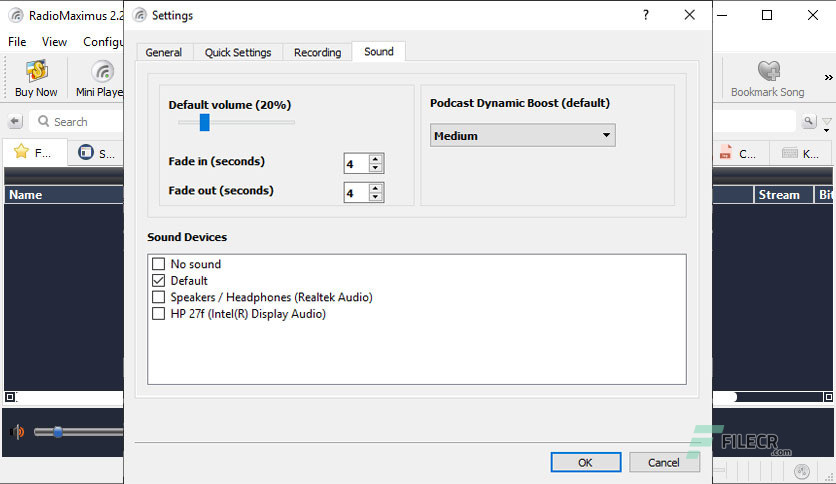Open the Mini Player toolbar icon
The height and width of the screenshot is (484, 836).
(102, 71)
